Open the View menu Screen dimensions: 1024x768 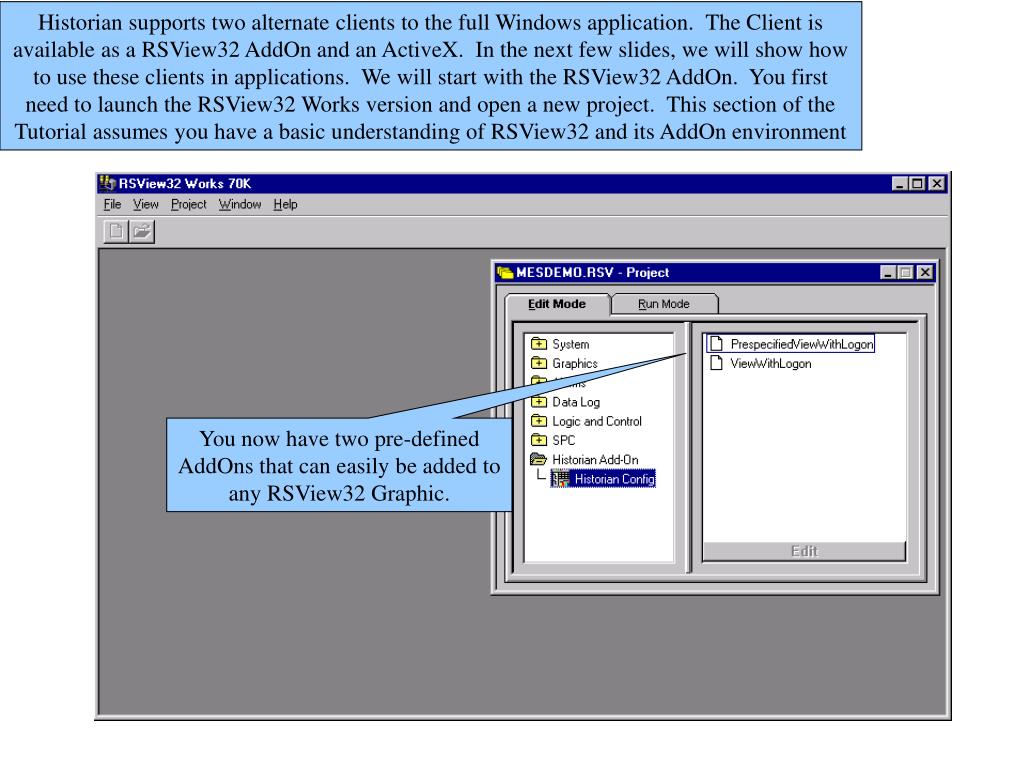tap(146, 204)
